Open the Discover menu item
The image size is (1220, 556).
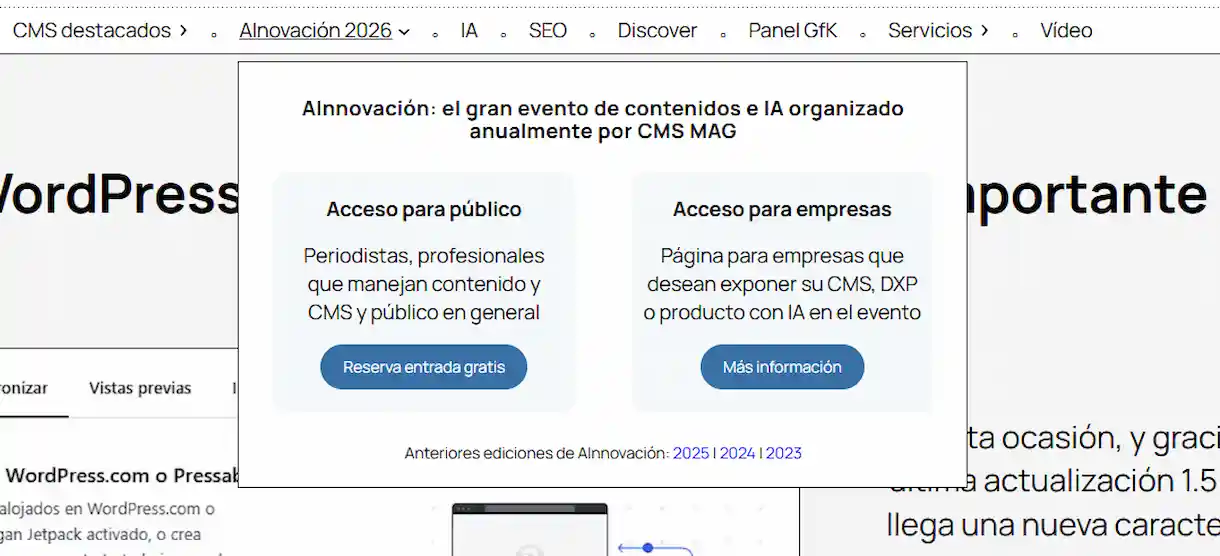coord(657,30)
